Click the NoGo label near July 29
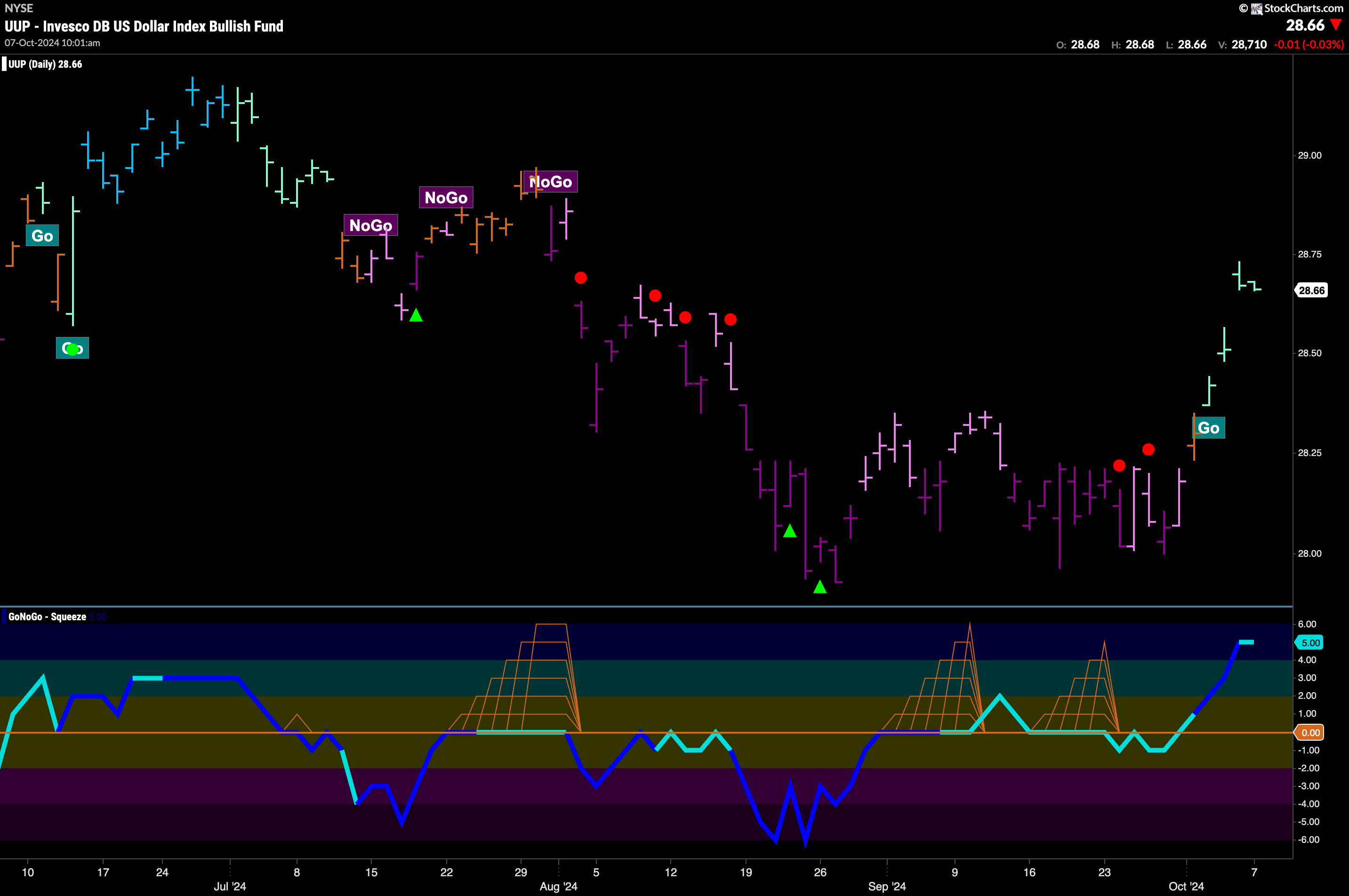The height and width of the screenshot is (896, 1349). coord(550,182)
